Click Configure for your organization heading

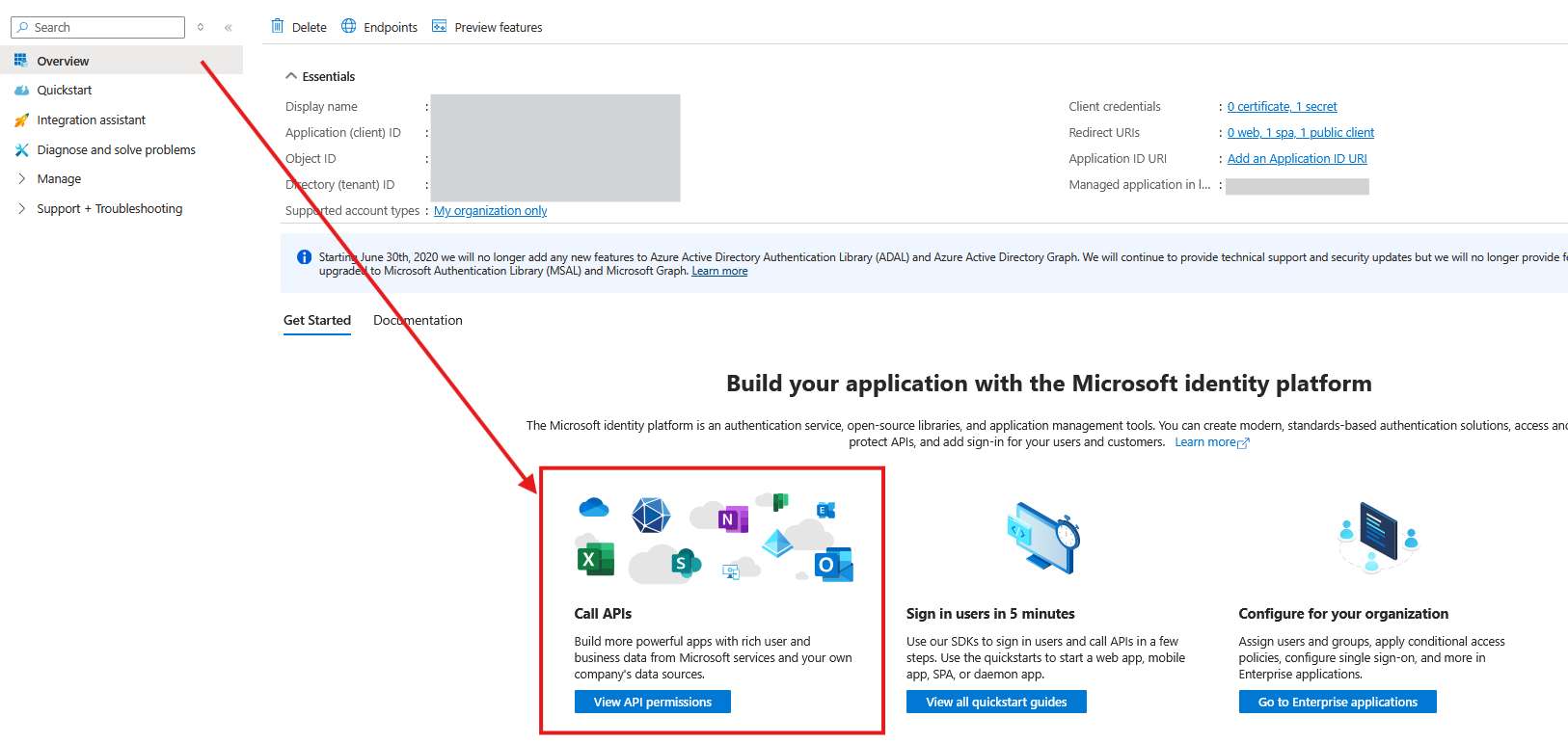1343,614
